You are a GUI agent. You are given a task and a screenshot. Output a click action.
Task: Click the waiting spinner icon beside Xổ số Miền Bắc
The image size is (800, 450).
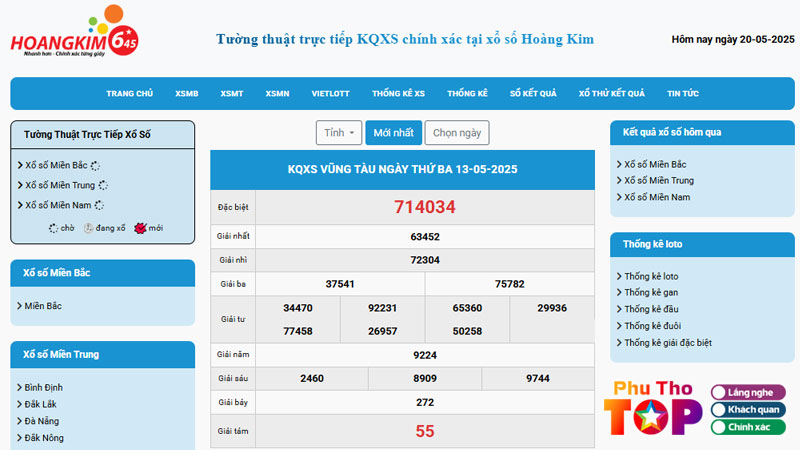tap(95, 166)
